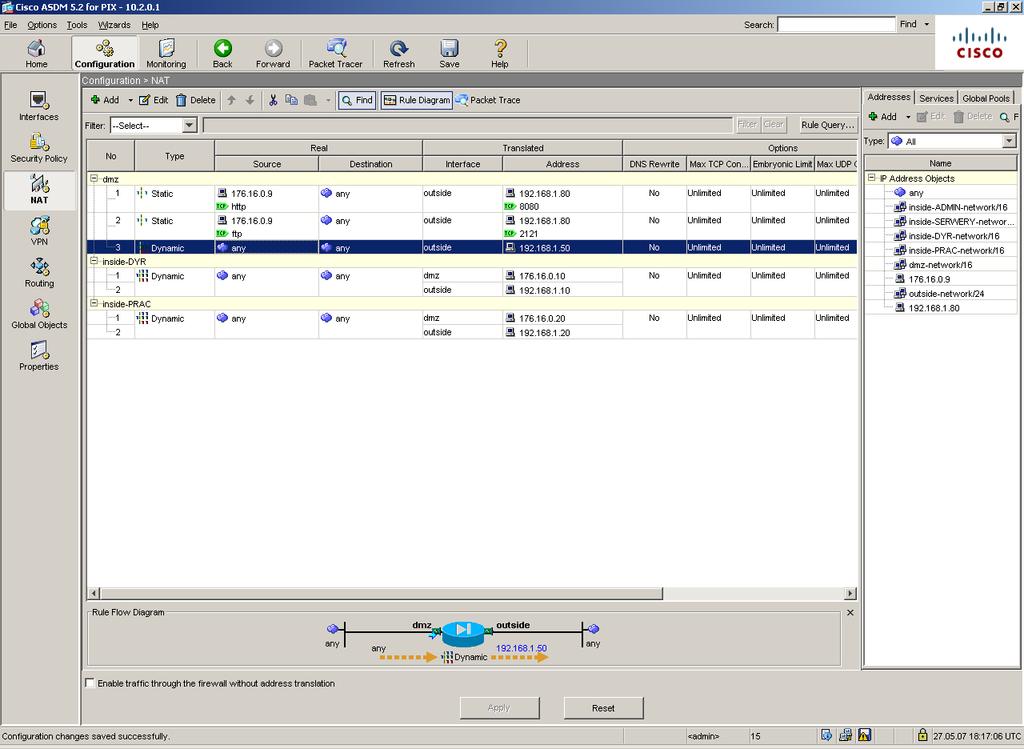Open the File menu
Image resolution: width=1024 pixels, height=749 pixels.
(10, 25)
